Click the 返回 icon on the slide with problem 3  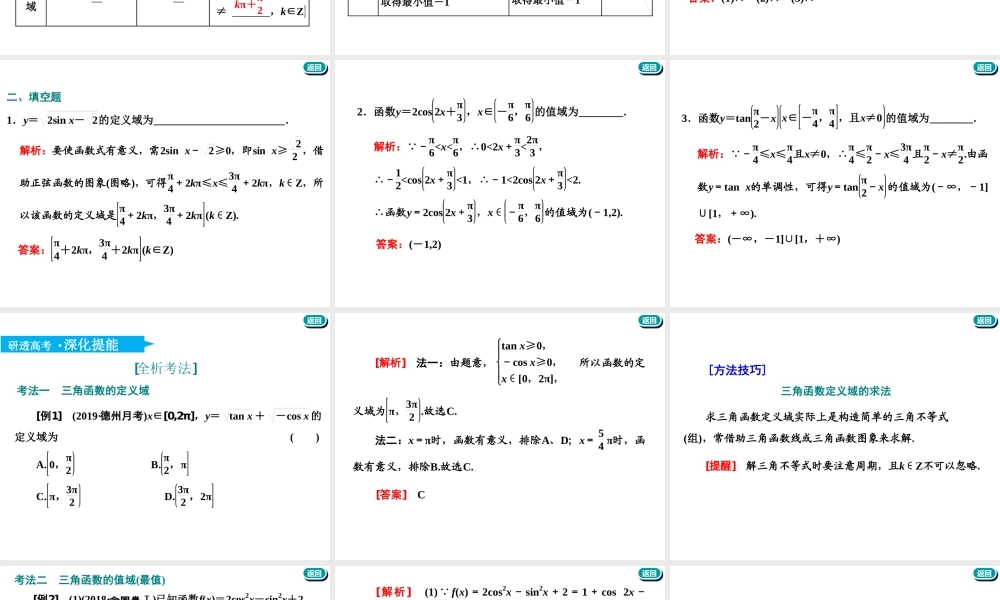point(985,69)
